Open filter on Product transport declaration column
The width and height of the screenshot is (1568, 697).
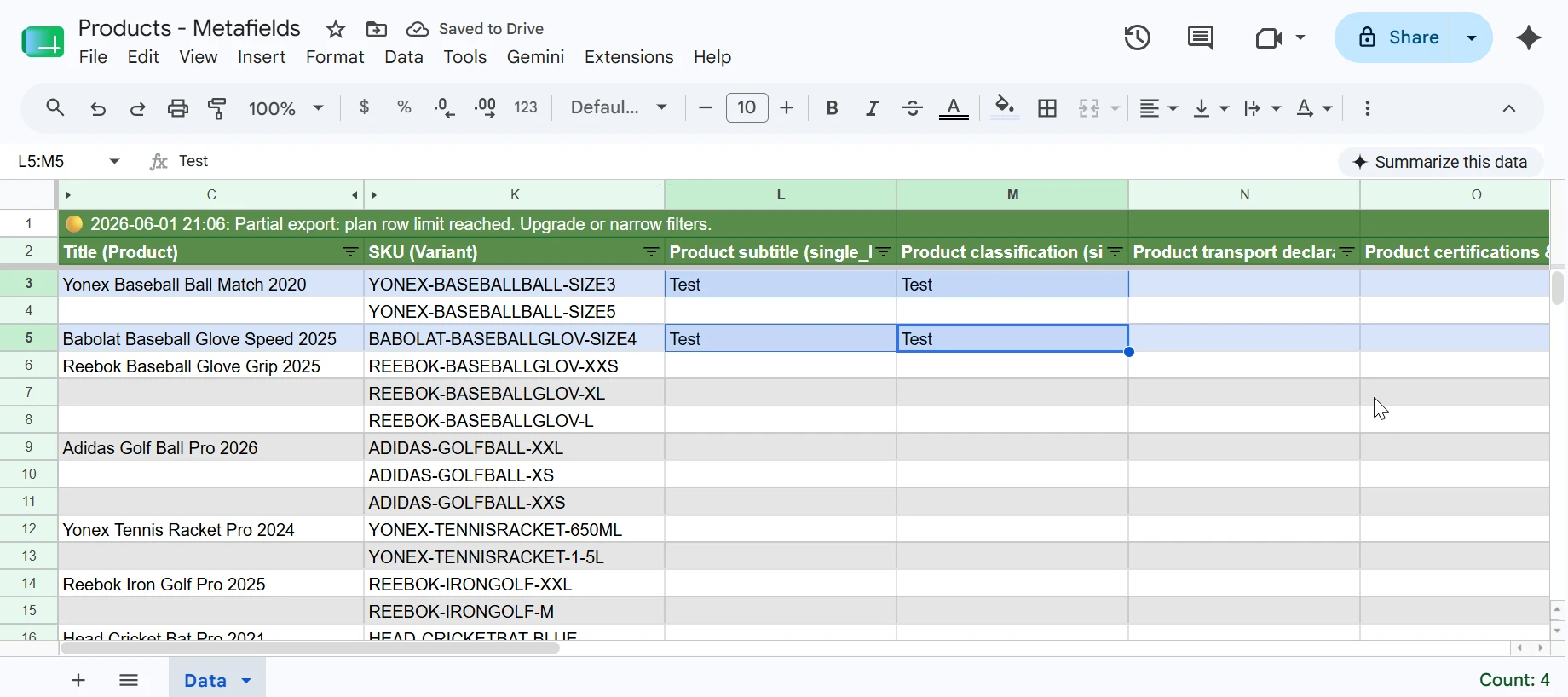tap(1347, 252)
